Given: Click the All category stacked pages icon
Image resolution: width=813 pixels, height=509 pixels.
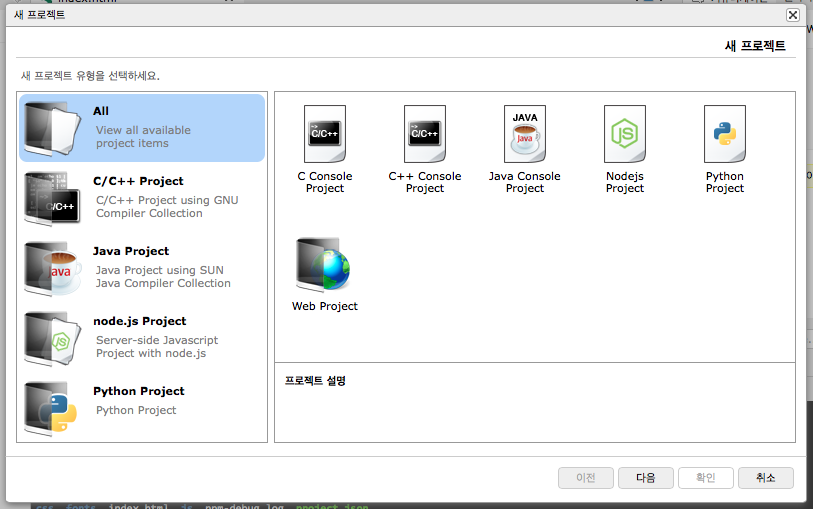Looking at the screenshot, I should pos(52,129).
